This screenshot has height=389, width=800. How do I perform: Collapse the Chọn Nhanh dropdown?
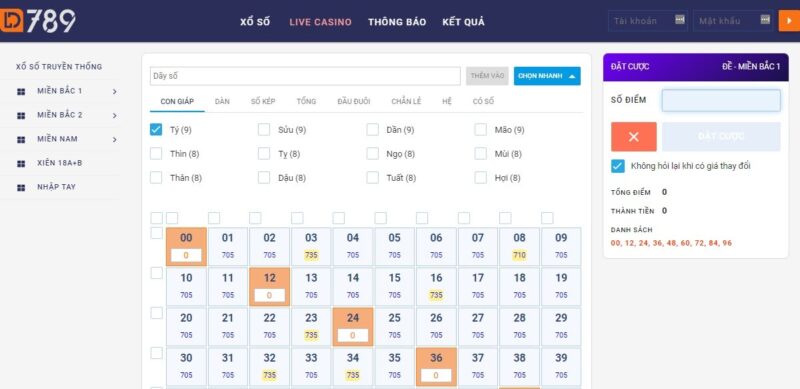[x=547, y=76]
